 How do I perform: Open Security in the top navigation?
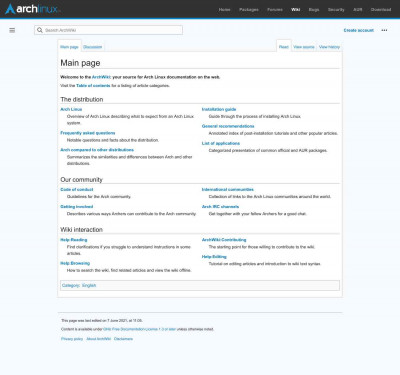pos(336,10)
